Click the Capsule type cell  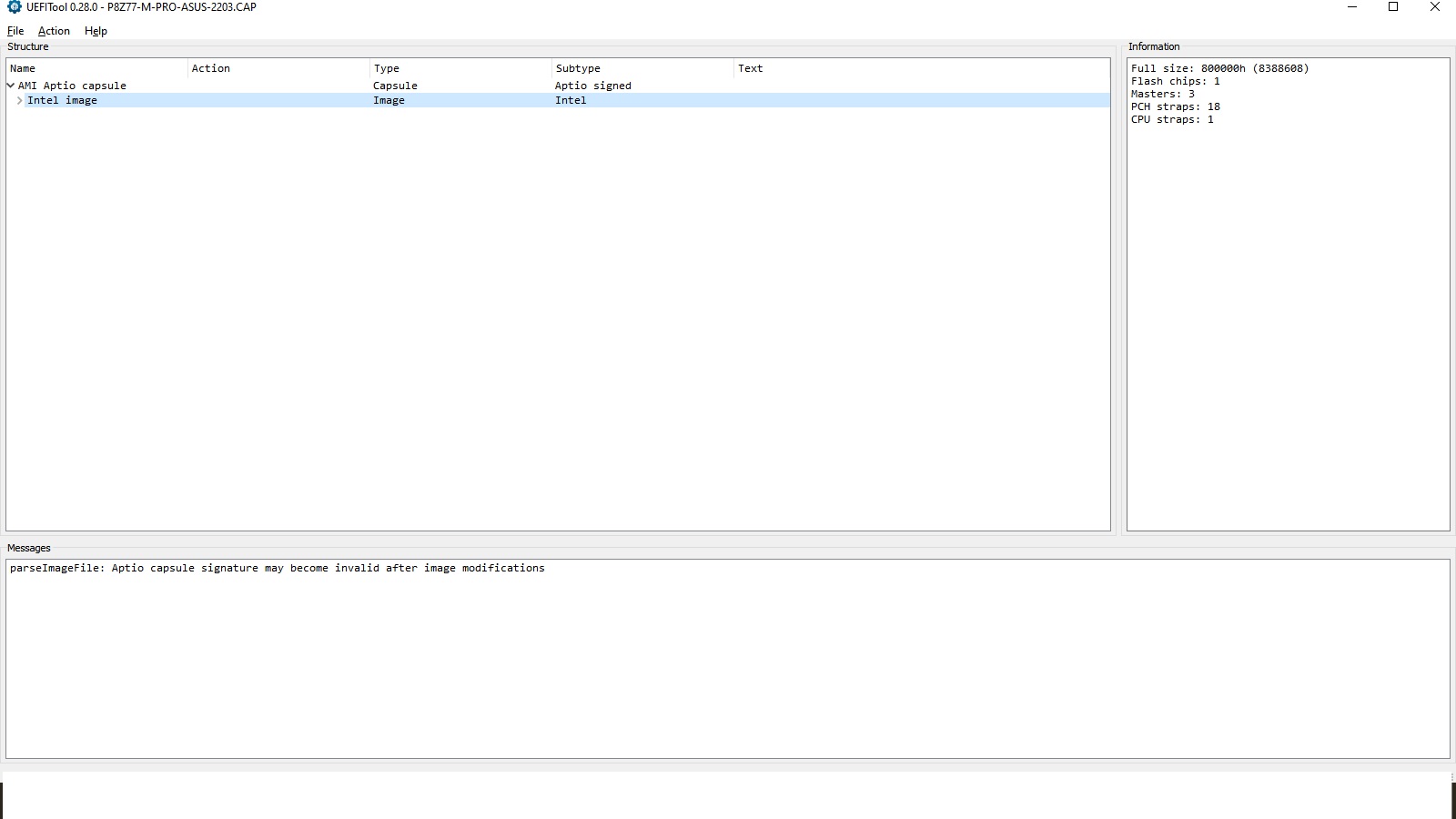(395, 86)
